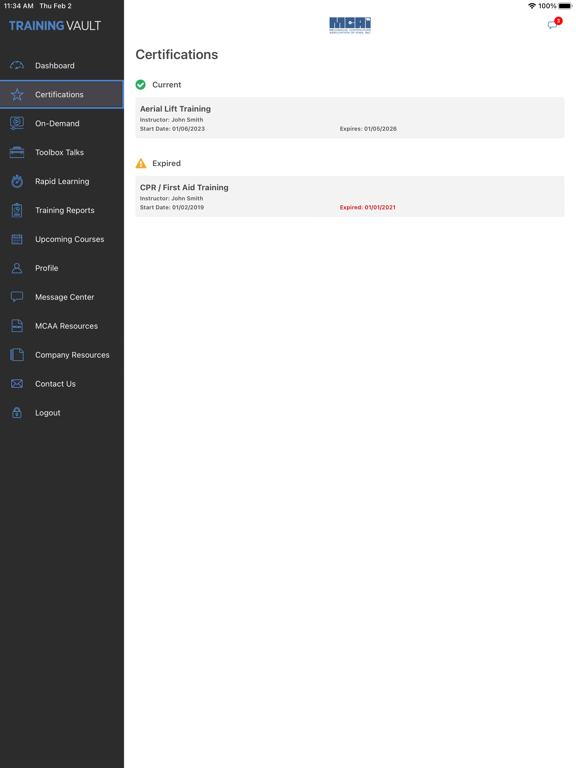Open MCAA Resources section
Screen dimensions: 576x768
pyautogui.click(x=62, y=326)
